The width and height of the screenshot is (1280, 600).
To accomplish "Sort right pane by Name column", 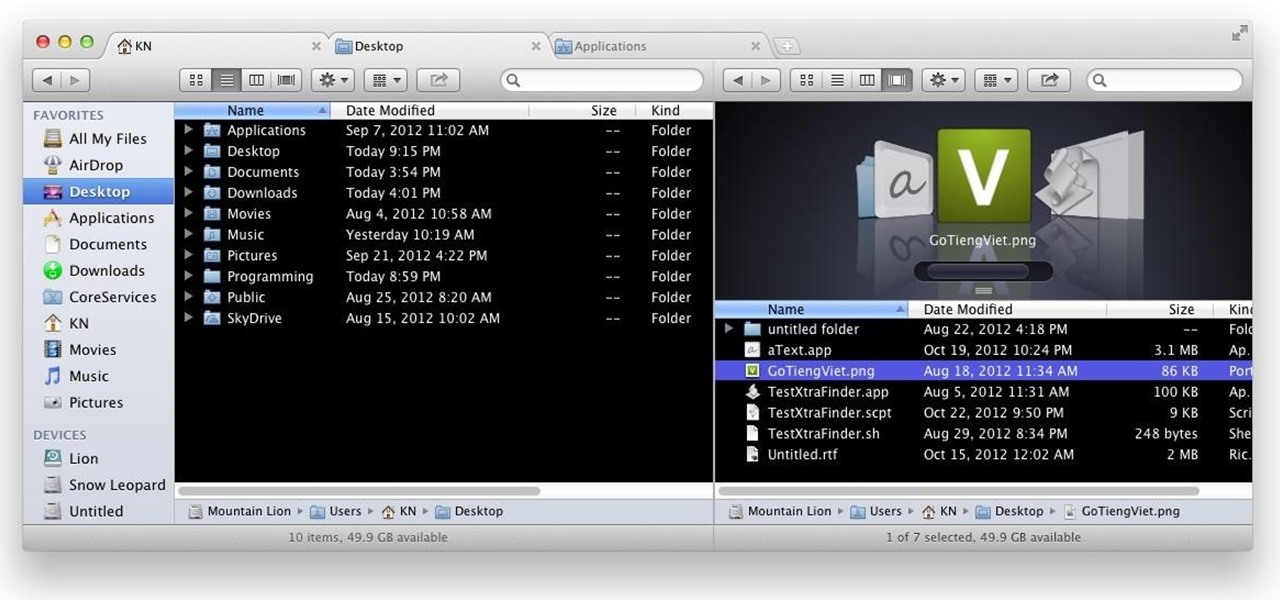I will (812, 310).
